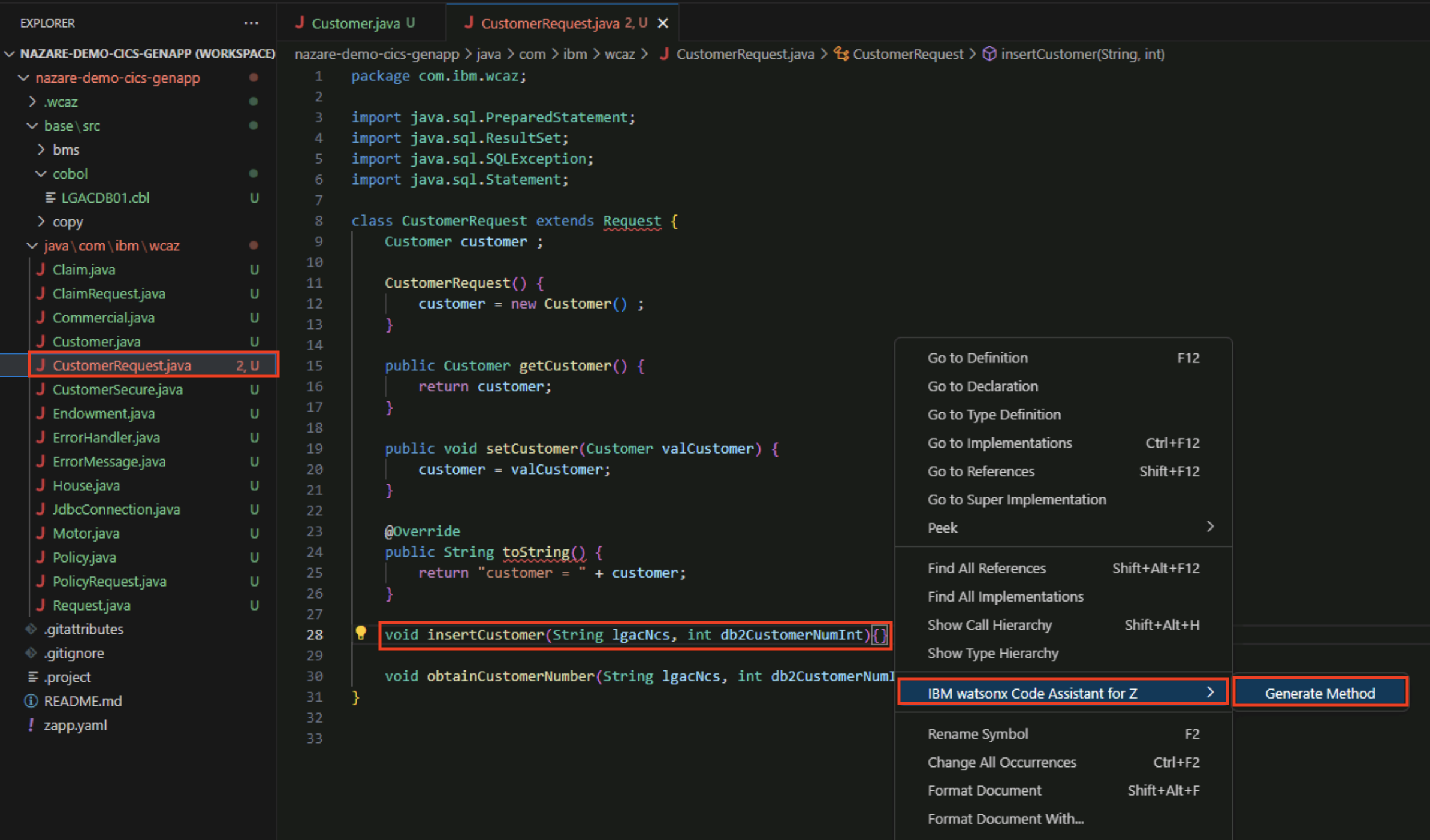The image size is (1430, 840).
Task: Click the wcaz breadcrumb segment
Action: click(x=619, y=54)
